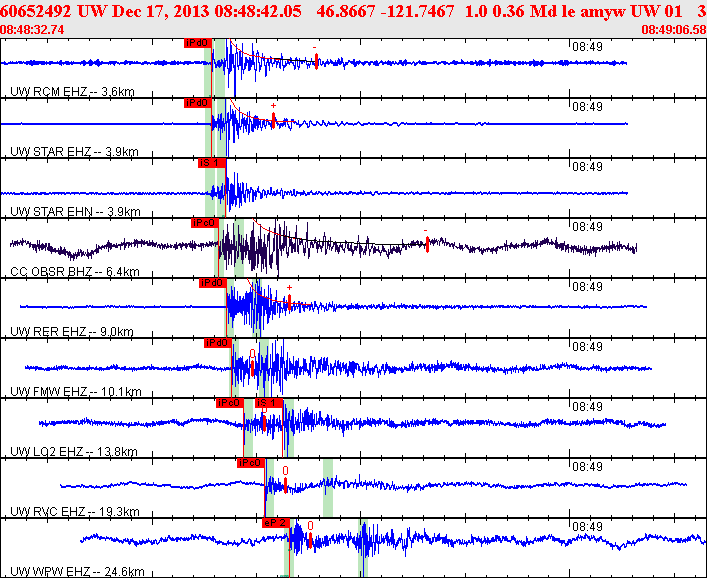This screenshot has width=707, height=578.
Task: Click the 08:49 time label on OBSR trace
Action: coord(587,226)
